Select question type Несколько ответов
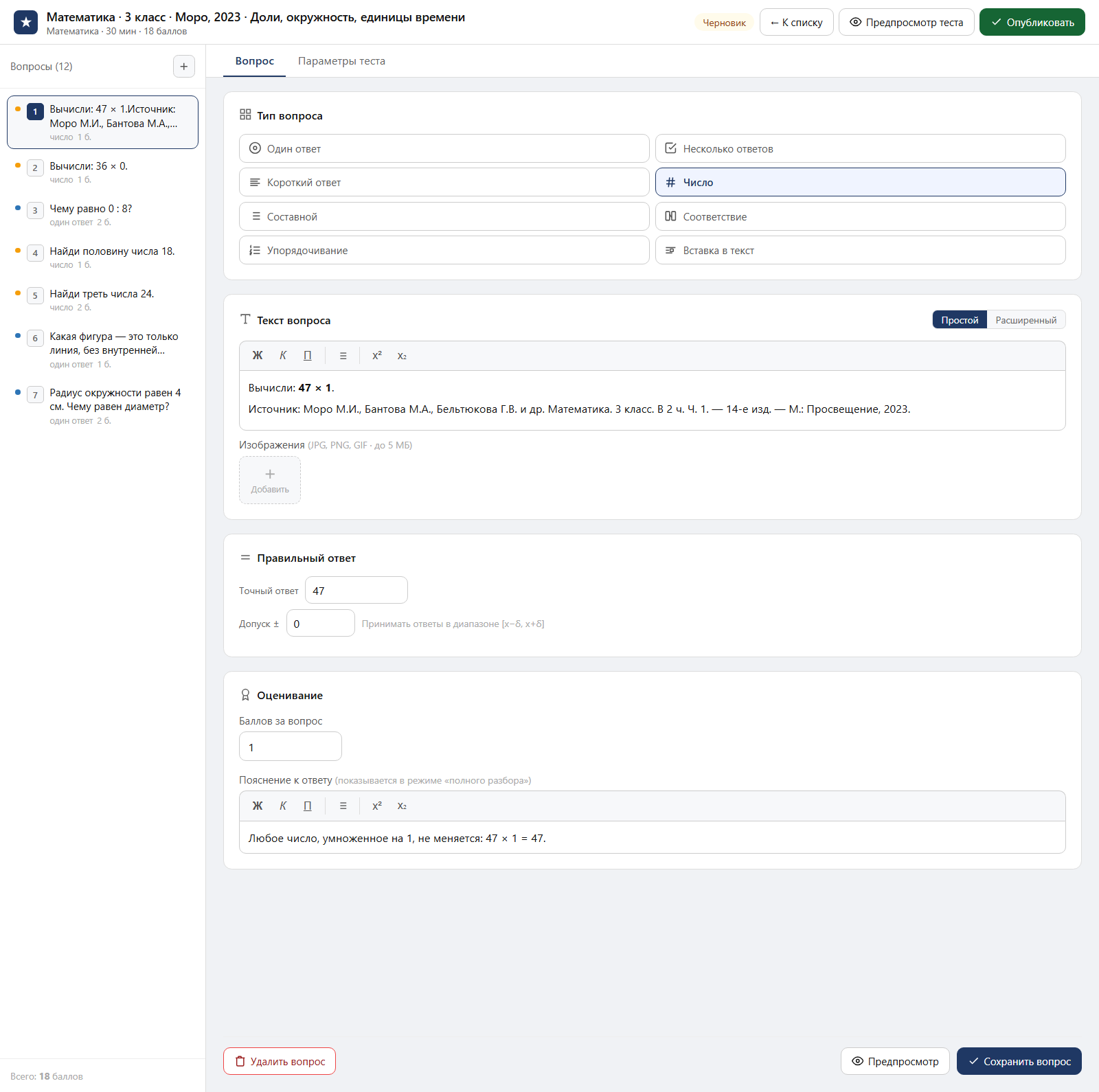The height and width of the screenshot is (1092, 1099). click(860, 148)
